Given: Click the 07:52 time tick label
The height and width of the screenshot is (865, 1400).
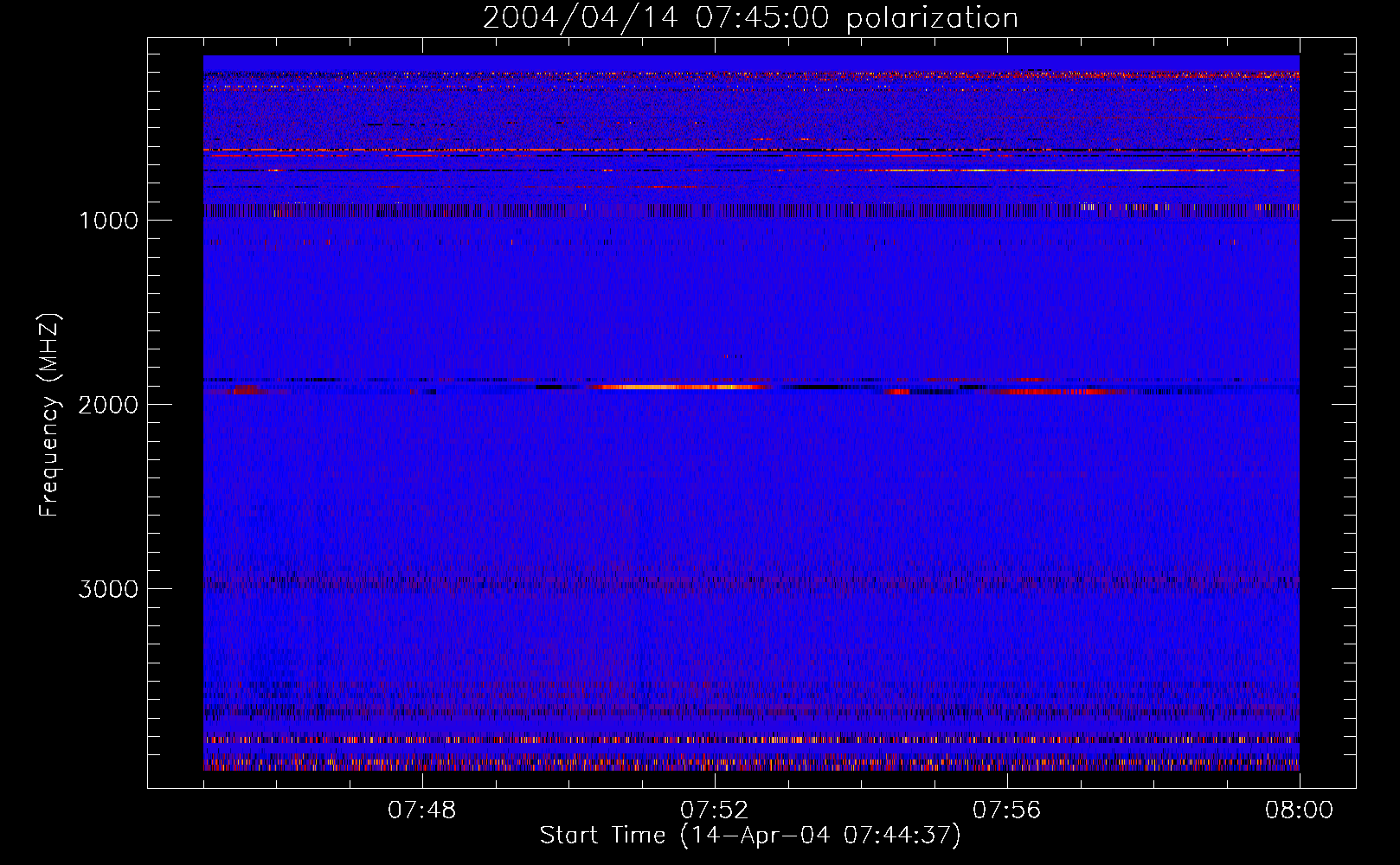Looking at the screenshot, I should [714, 811].
